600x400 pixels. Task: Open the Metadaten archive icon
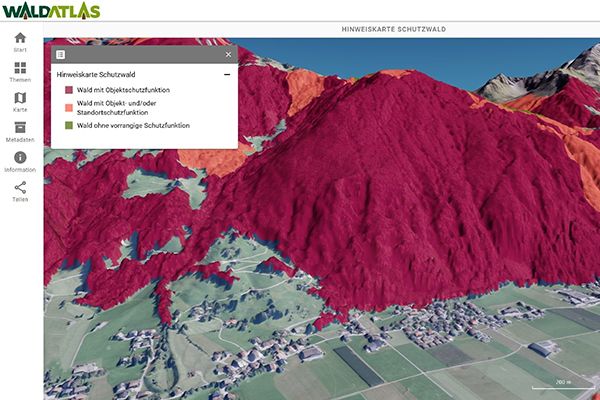click(20, 129)
